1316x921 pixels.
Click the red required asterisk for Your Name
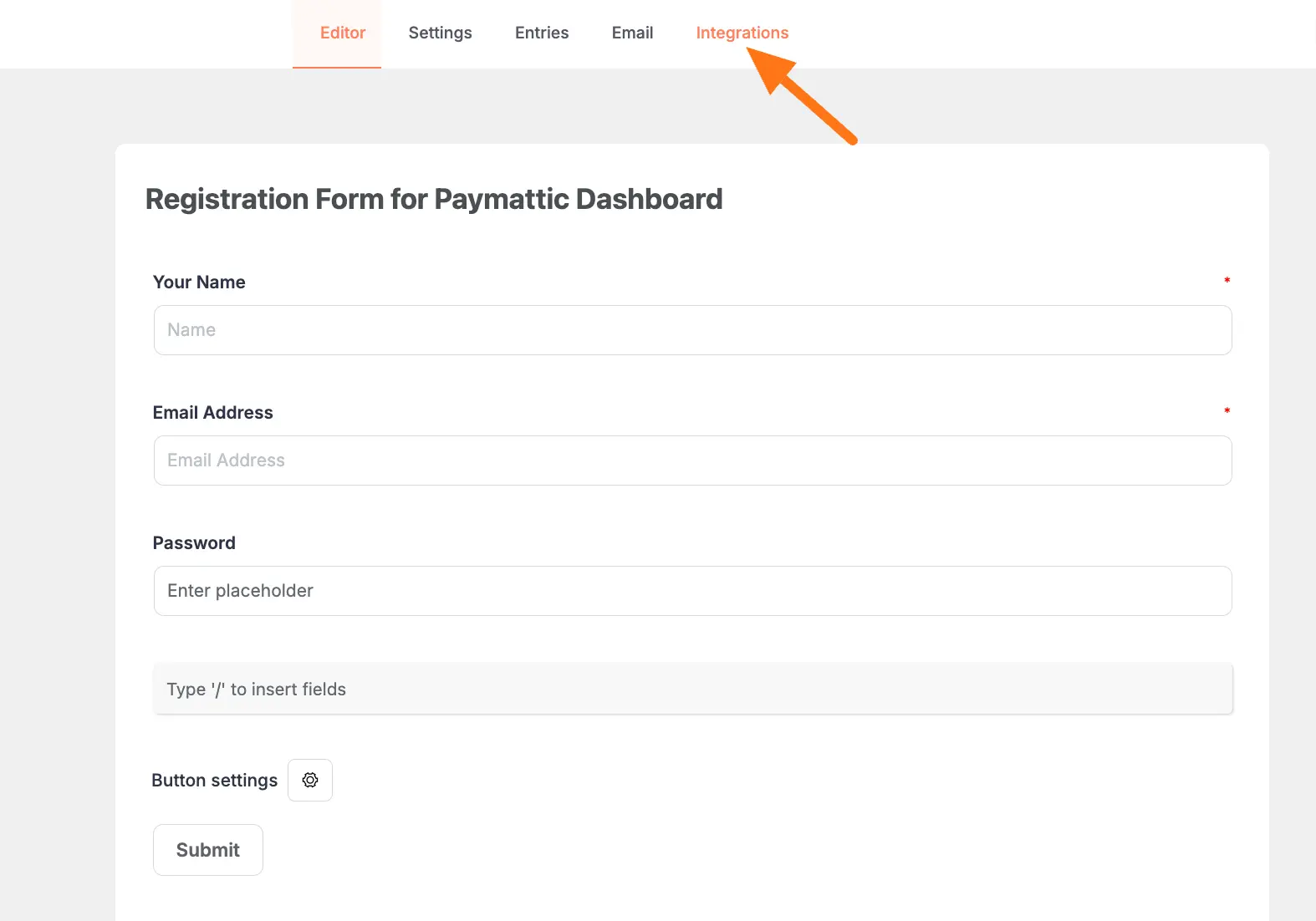click(1227, 281)
